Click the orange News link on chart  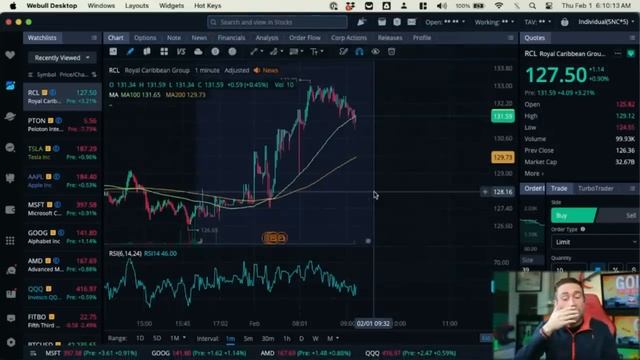click(x=266, y=70)
